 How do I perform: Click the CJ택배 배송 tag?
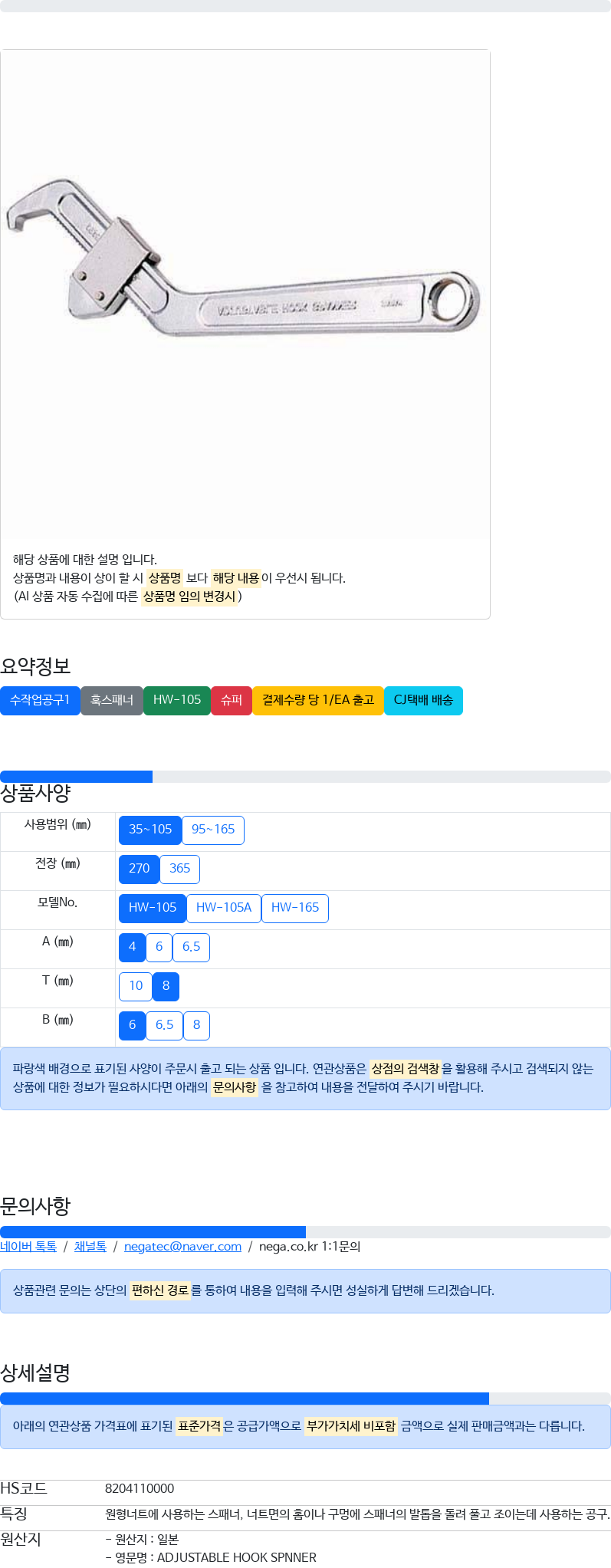[423, 700]
